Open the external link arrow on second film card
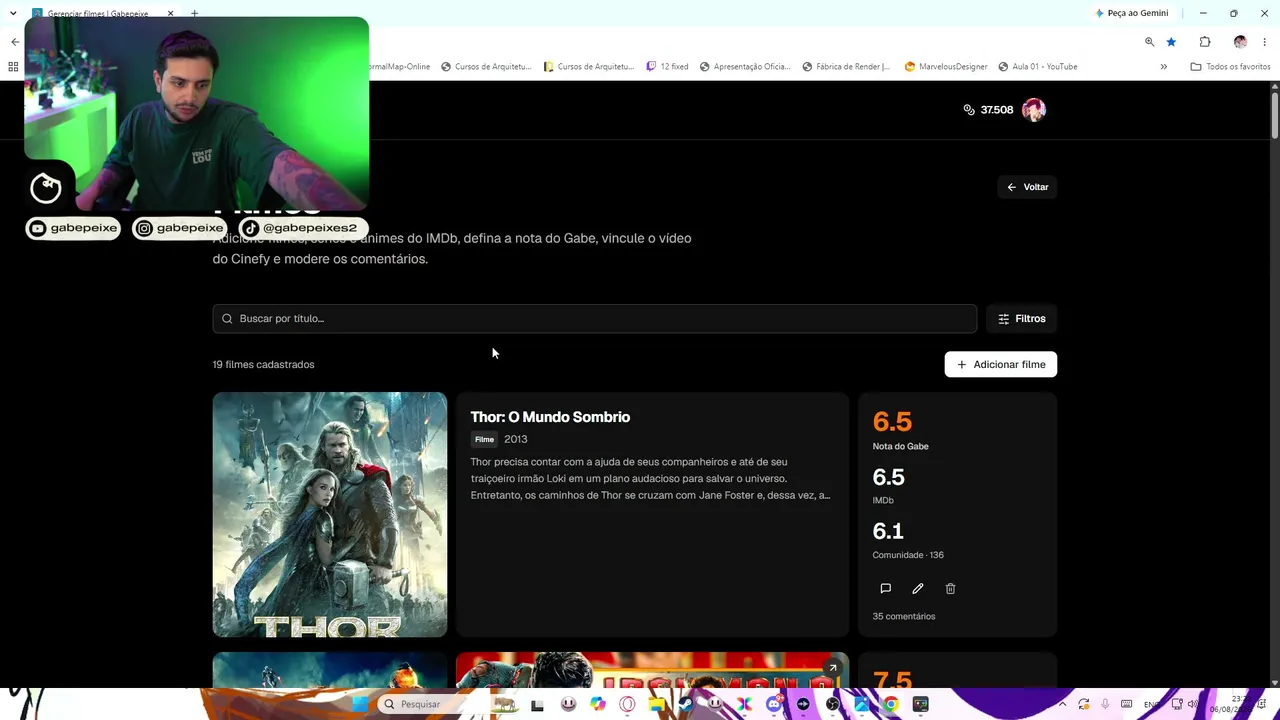This screenshot has width=1280, height=720. [832, 668]
